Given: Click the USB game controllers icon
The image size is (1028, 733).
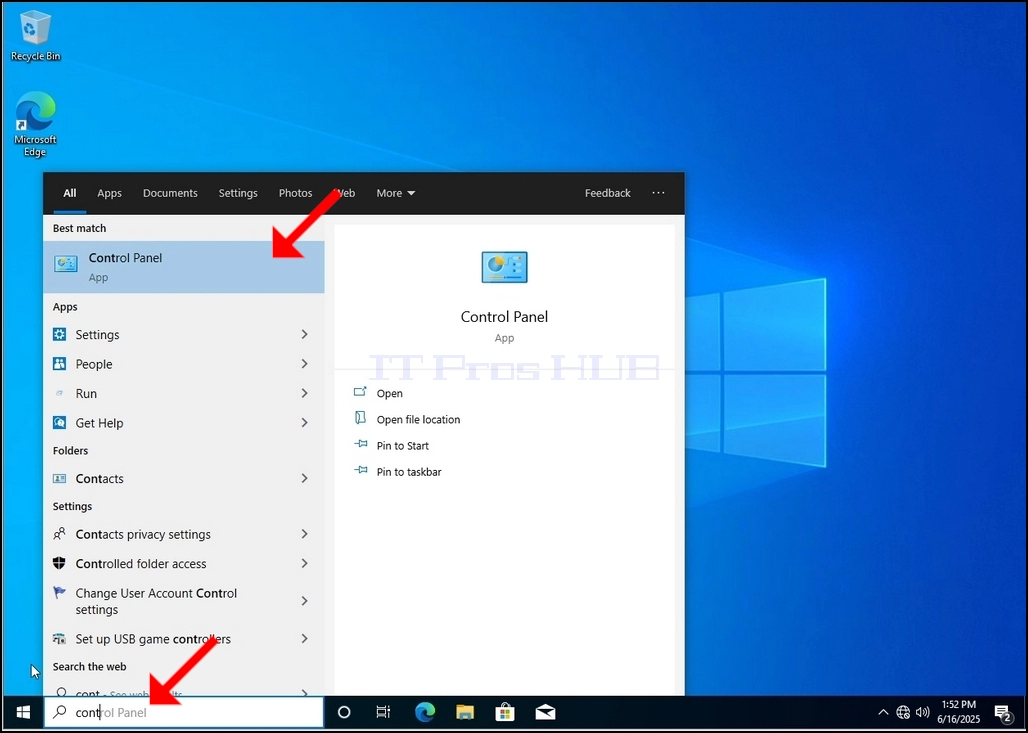Looking at the screenshot, I should click(x=60, y=639).
